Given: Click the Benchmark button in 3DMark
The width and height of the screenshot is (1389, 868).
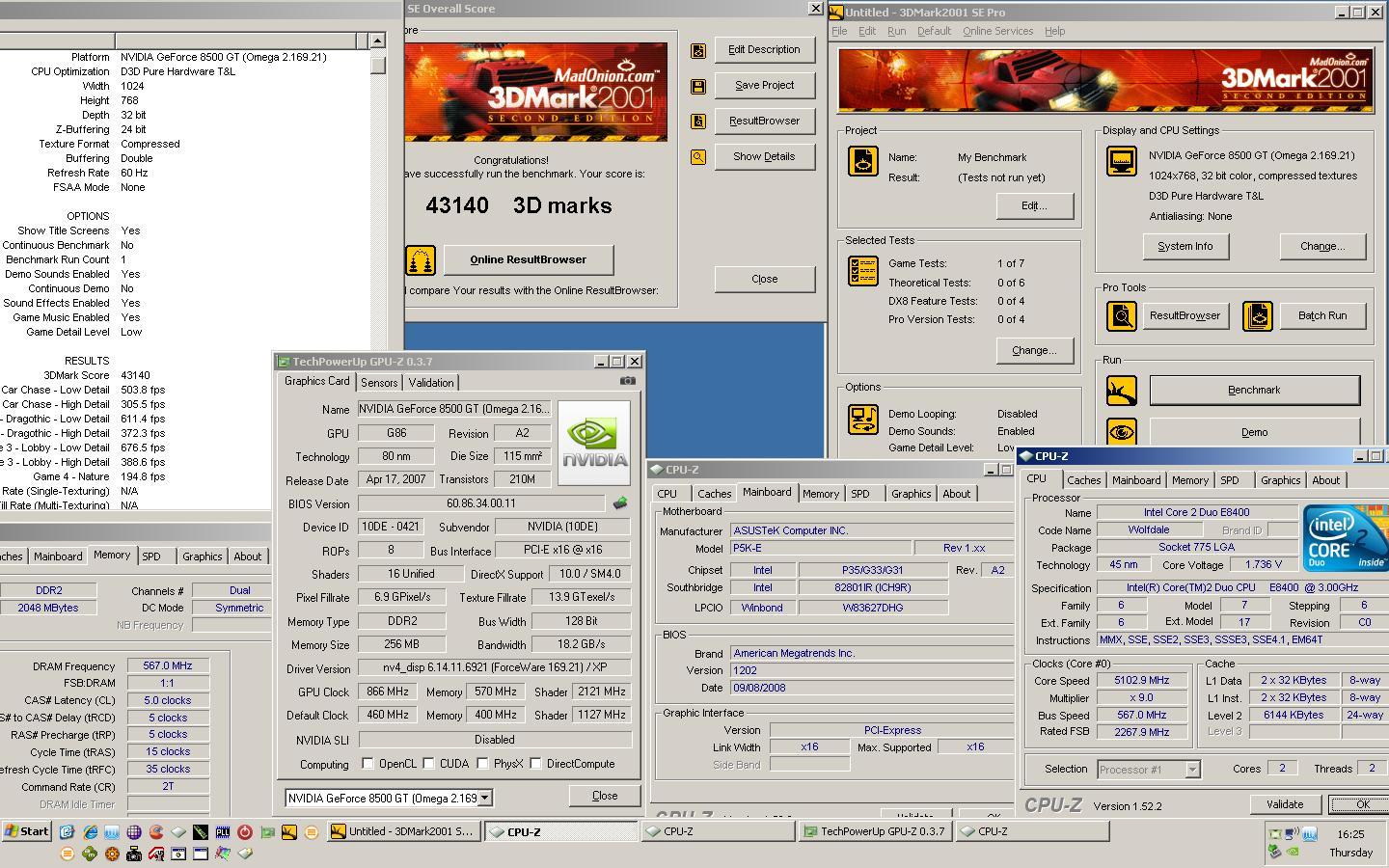Looking at the screenshot, I should click(1254, 390).
